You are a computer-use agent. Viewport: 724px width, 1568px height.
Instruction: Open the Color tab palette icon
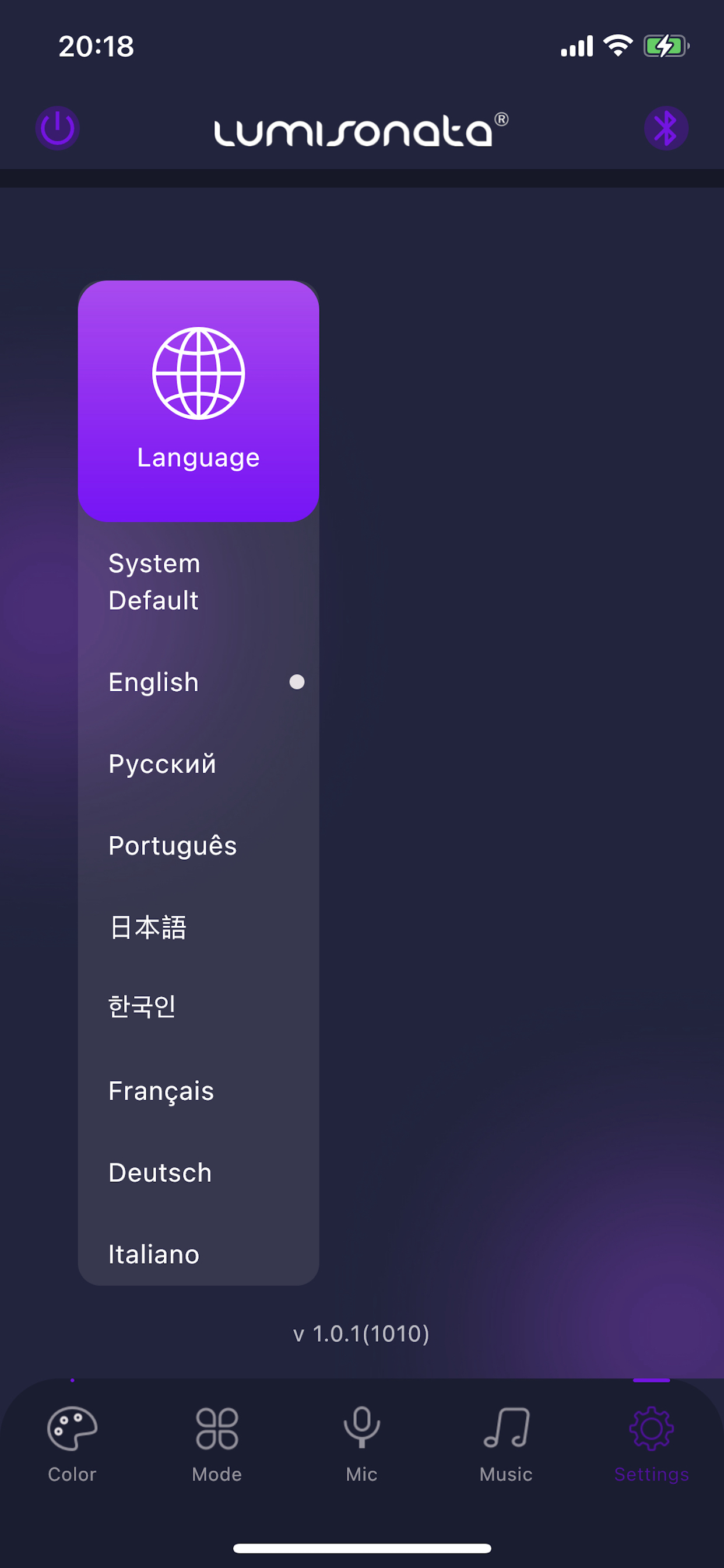[x=72, y=1427]
